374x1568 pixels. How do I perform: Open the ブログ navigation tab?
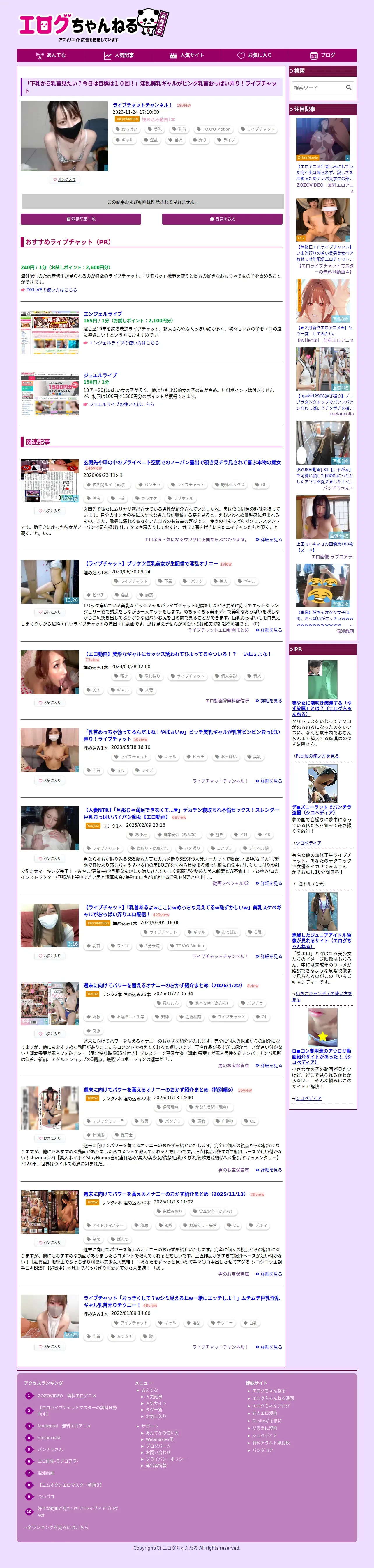tap(323, 55)
